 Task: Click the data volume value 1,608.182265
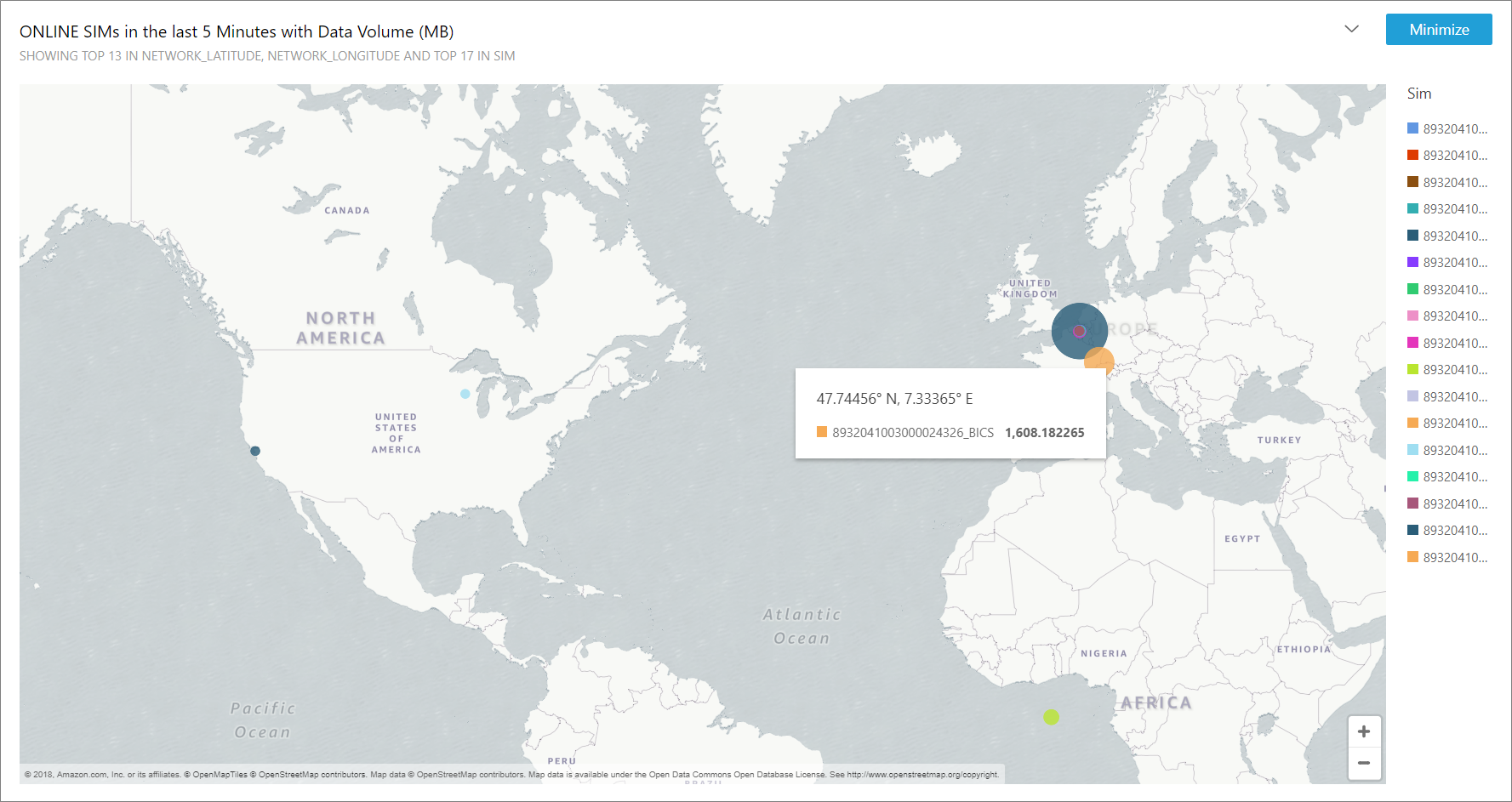coord(1045,433)
